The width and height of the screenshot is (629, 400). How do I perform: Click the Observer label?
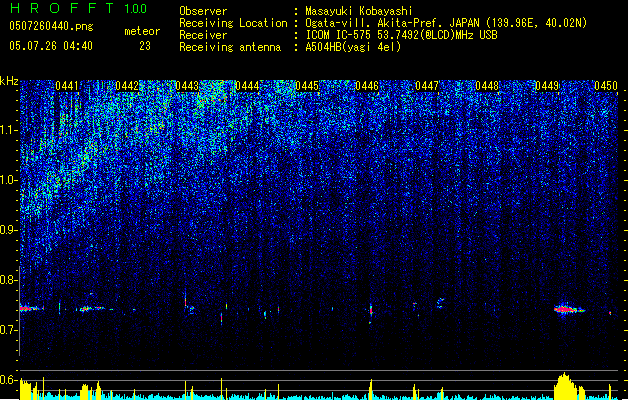click(x=203, y=11)
